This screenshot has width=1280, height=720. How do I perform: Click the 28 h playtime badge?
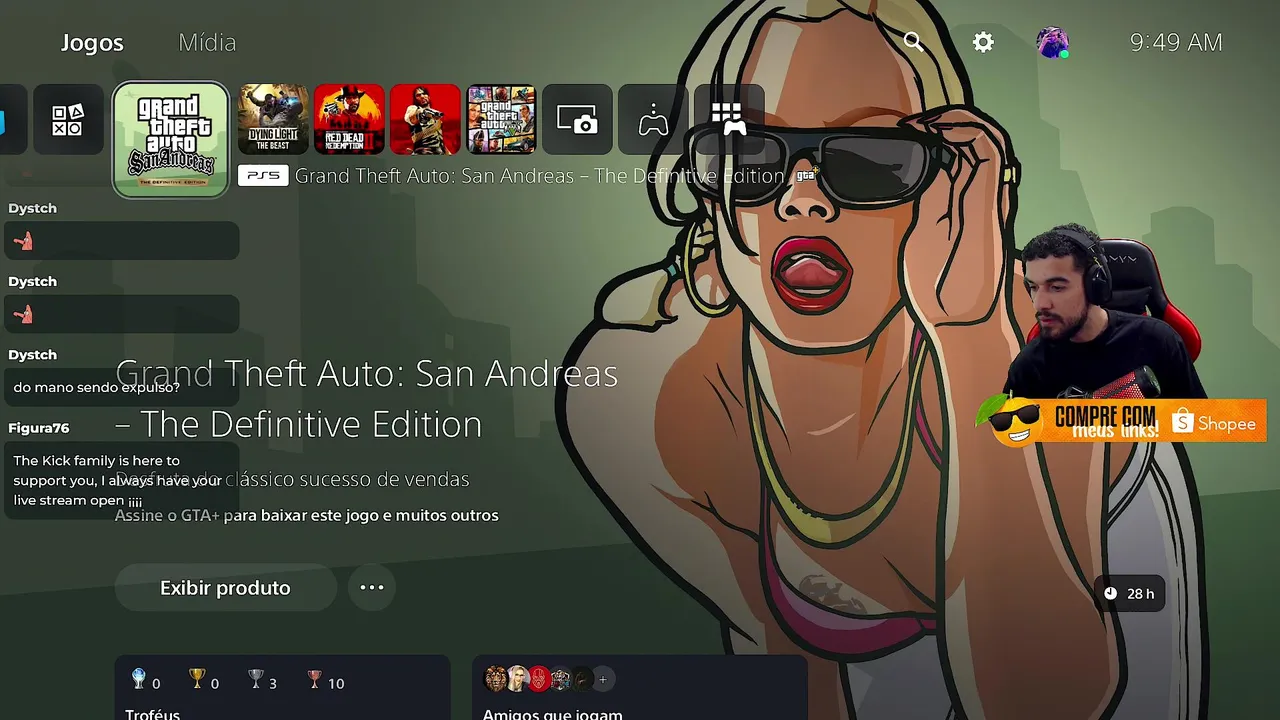(x=1129, y=593)
